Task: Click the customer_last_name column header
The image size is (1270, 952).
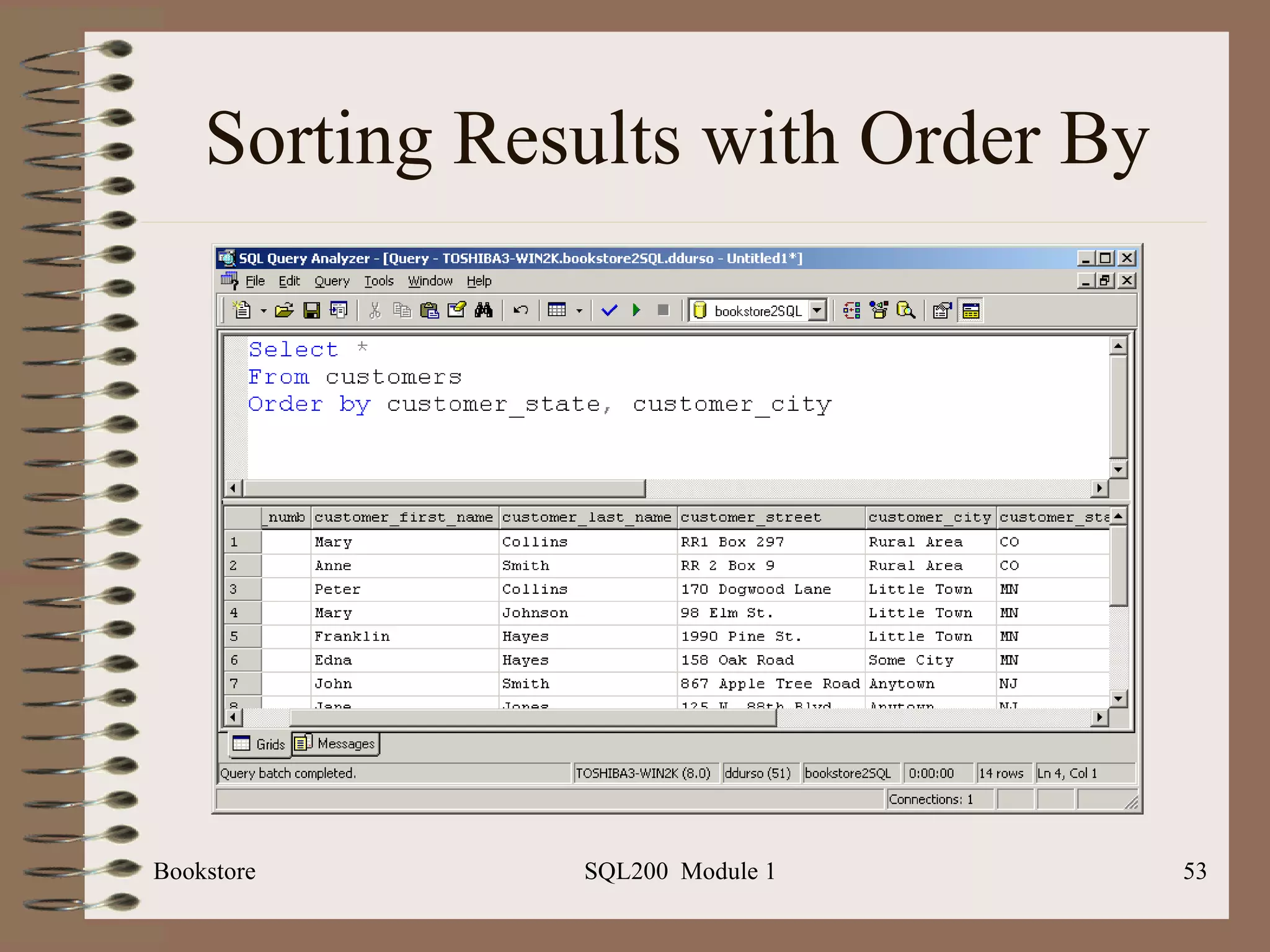Action: [x=587, y=517]
